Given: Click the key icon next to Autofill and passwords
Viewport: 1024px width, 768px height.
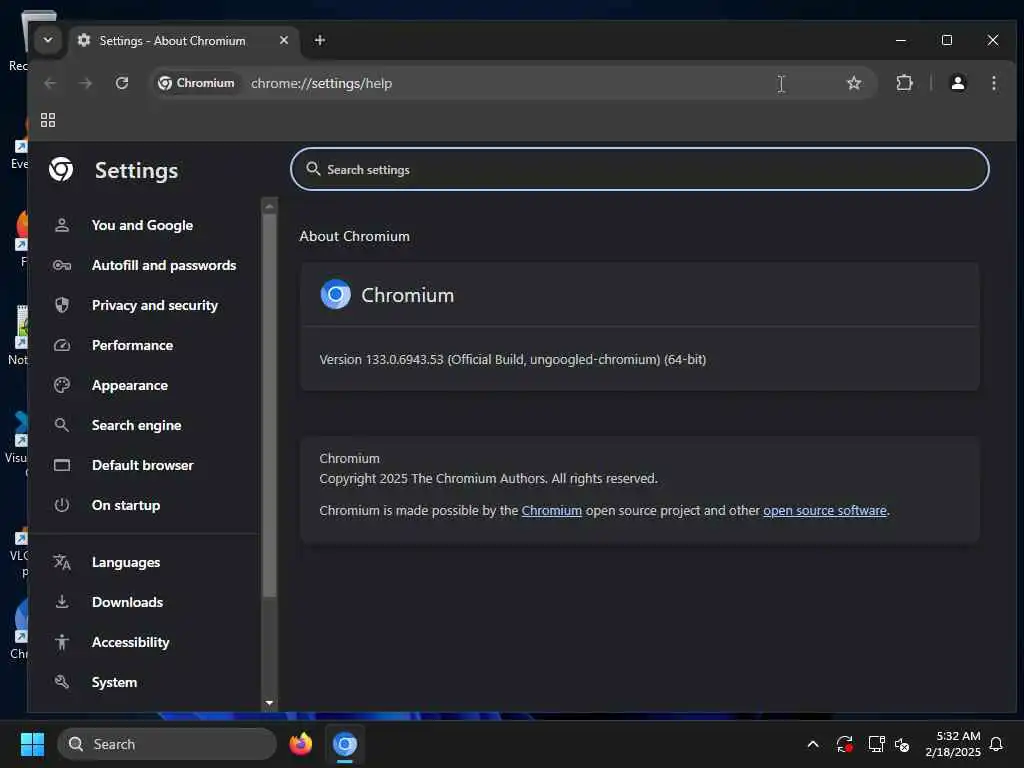Looking at the screenshot, I should click(x=62, y=265).
